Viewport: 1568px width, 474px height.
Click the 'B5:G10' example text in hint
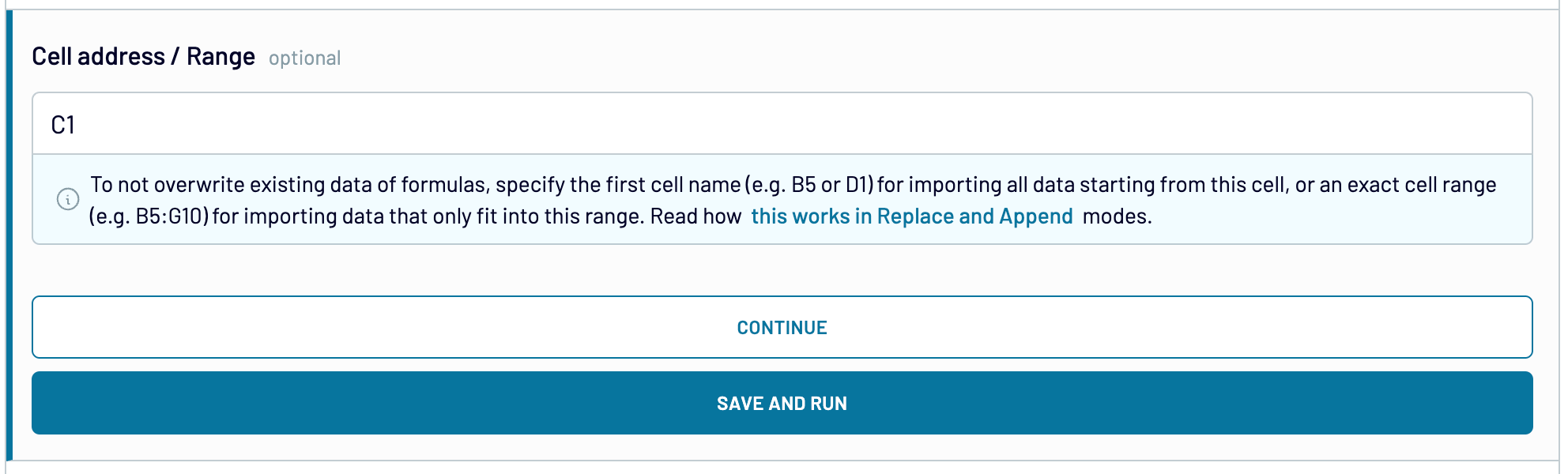168,216
